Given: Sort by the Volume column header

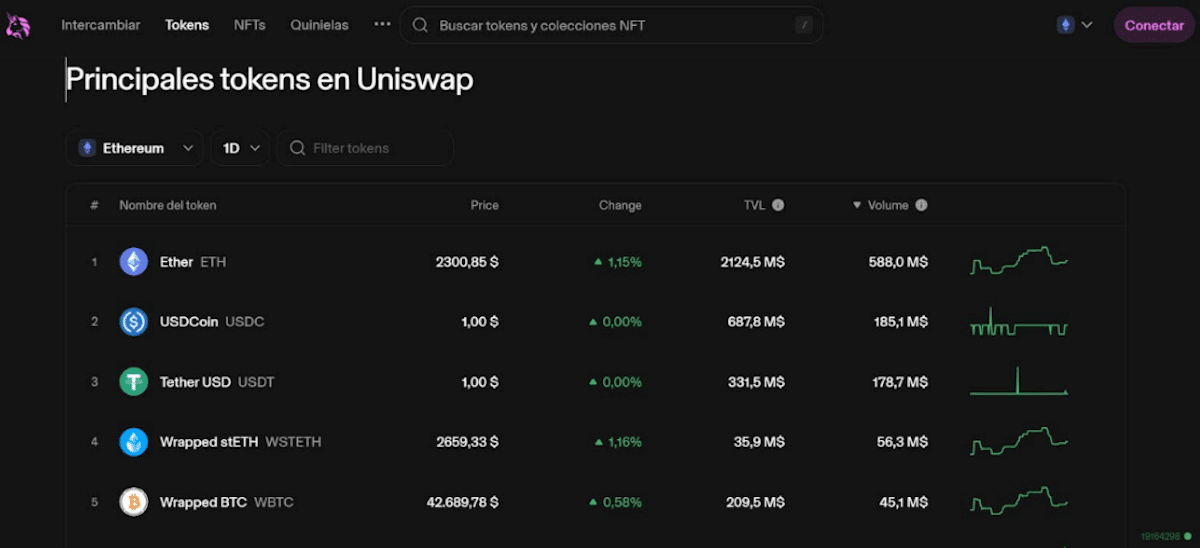Looking at the screenshot, I should (x=888, y=205).
